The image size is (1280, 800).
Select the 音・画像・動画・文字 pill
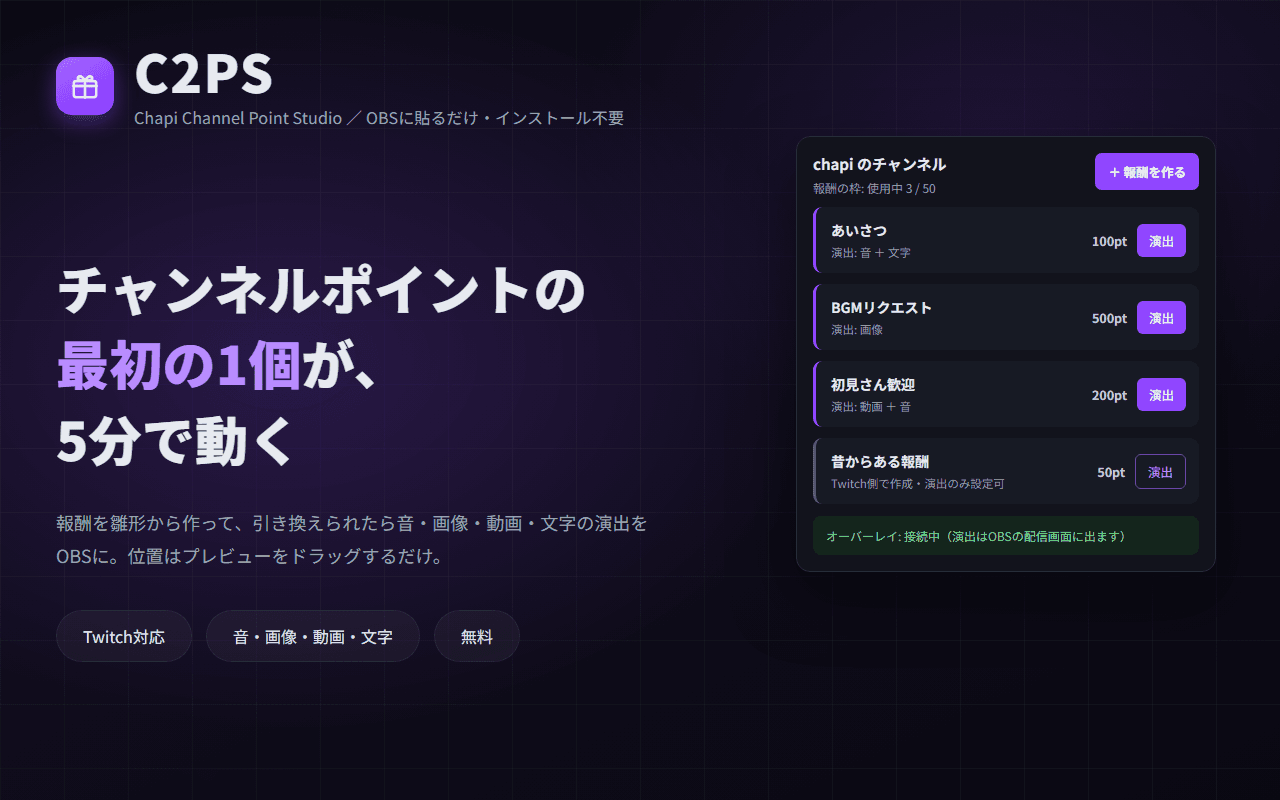tap(313, 636)
